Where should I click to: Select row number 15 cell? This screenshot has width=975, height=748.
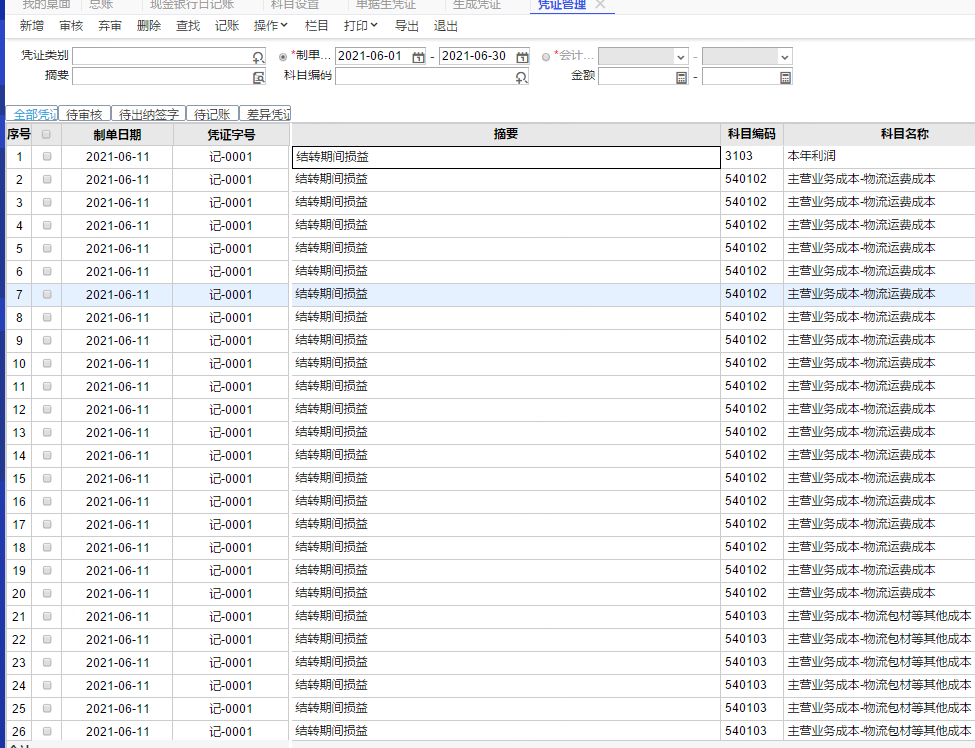click(19, 479)
